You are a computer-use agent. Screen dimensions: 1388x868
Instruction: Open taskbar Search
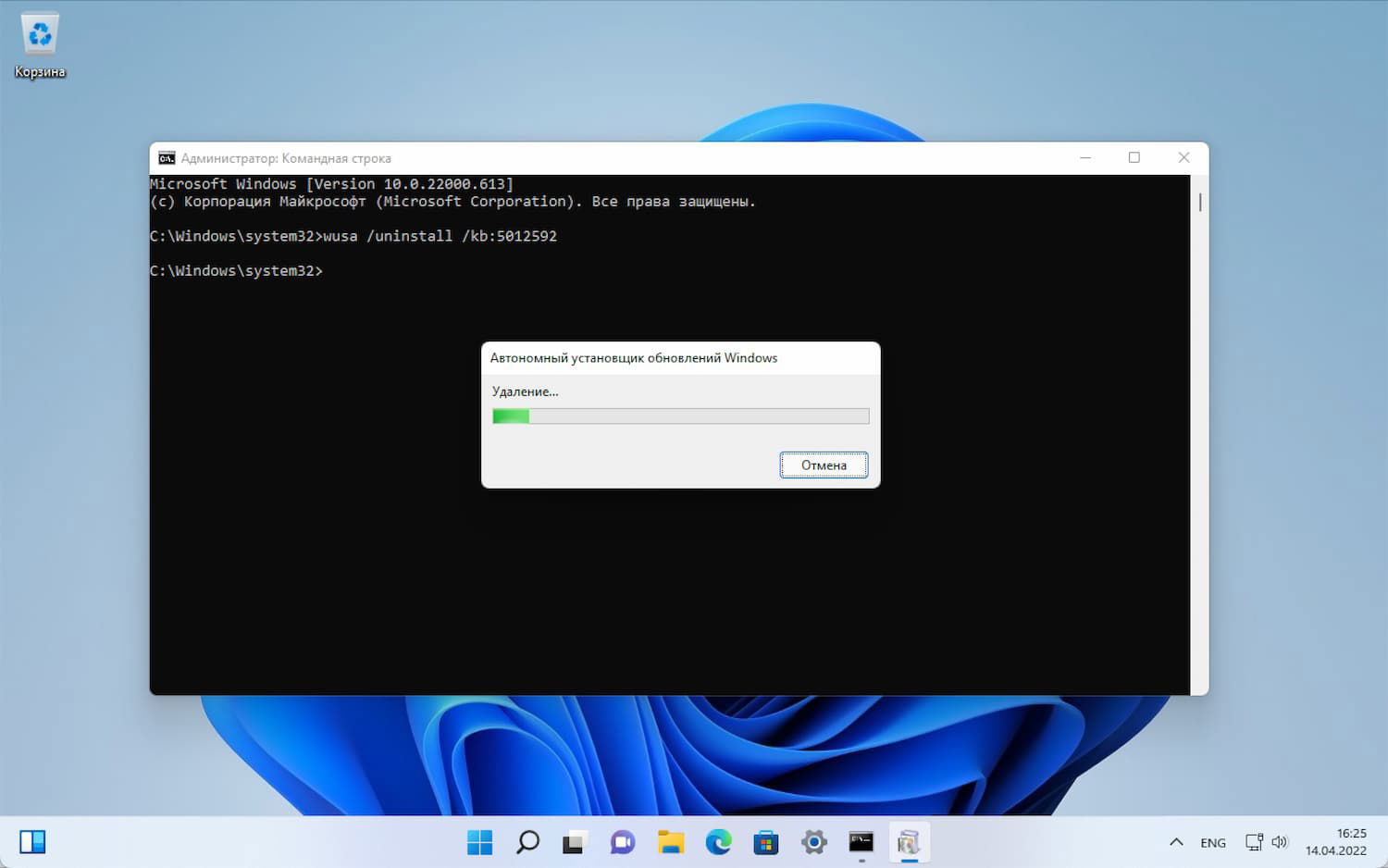pos(527,842)
